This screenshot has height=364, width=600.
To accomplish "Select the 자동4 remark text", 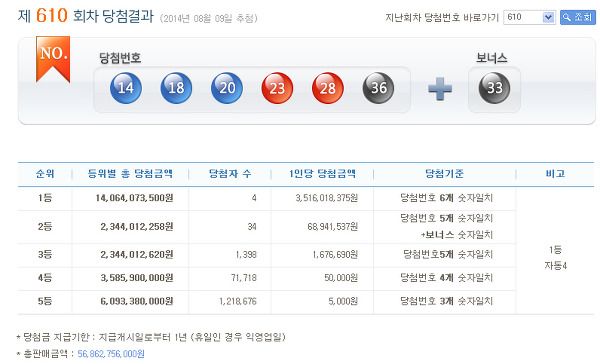I will (x=555, y=266).
